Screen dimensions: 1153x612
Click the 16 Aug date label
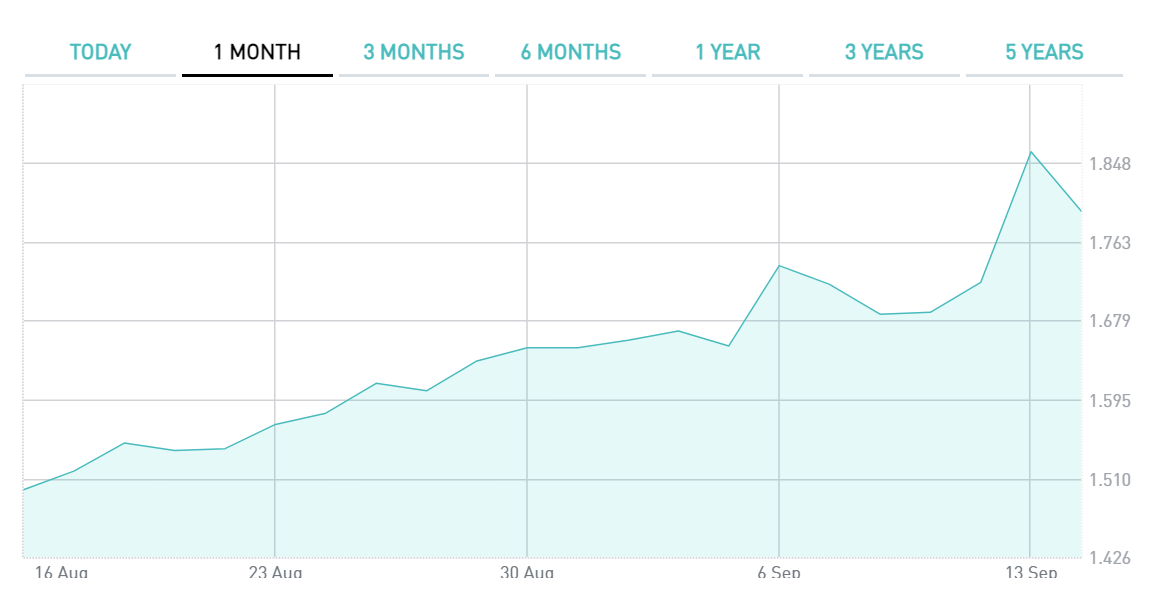(x=61, y=573)
